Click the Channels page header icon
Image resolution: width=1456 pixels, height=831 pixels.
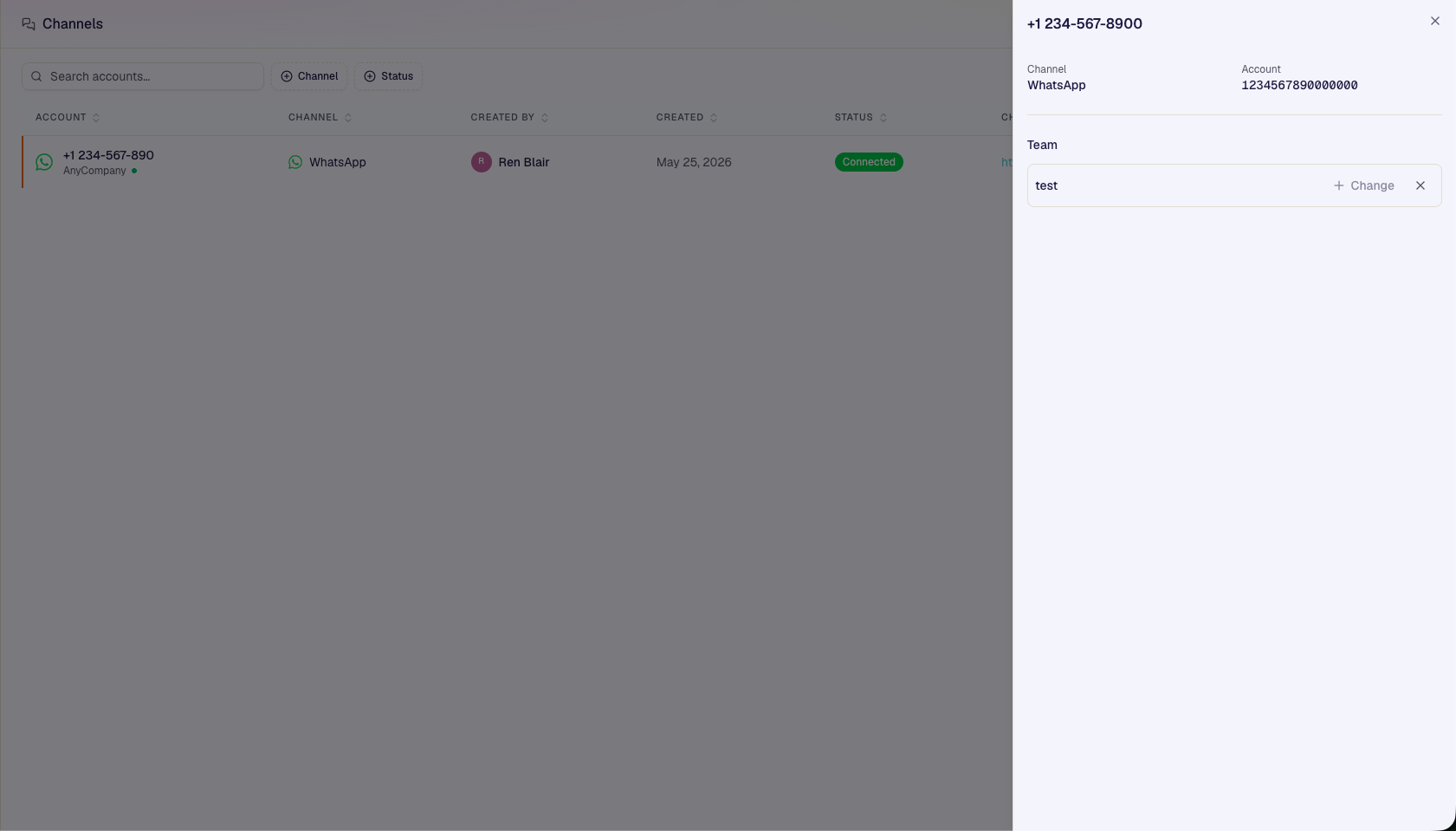tap(29, 24)
